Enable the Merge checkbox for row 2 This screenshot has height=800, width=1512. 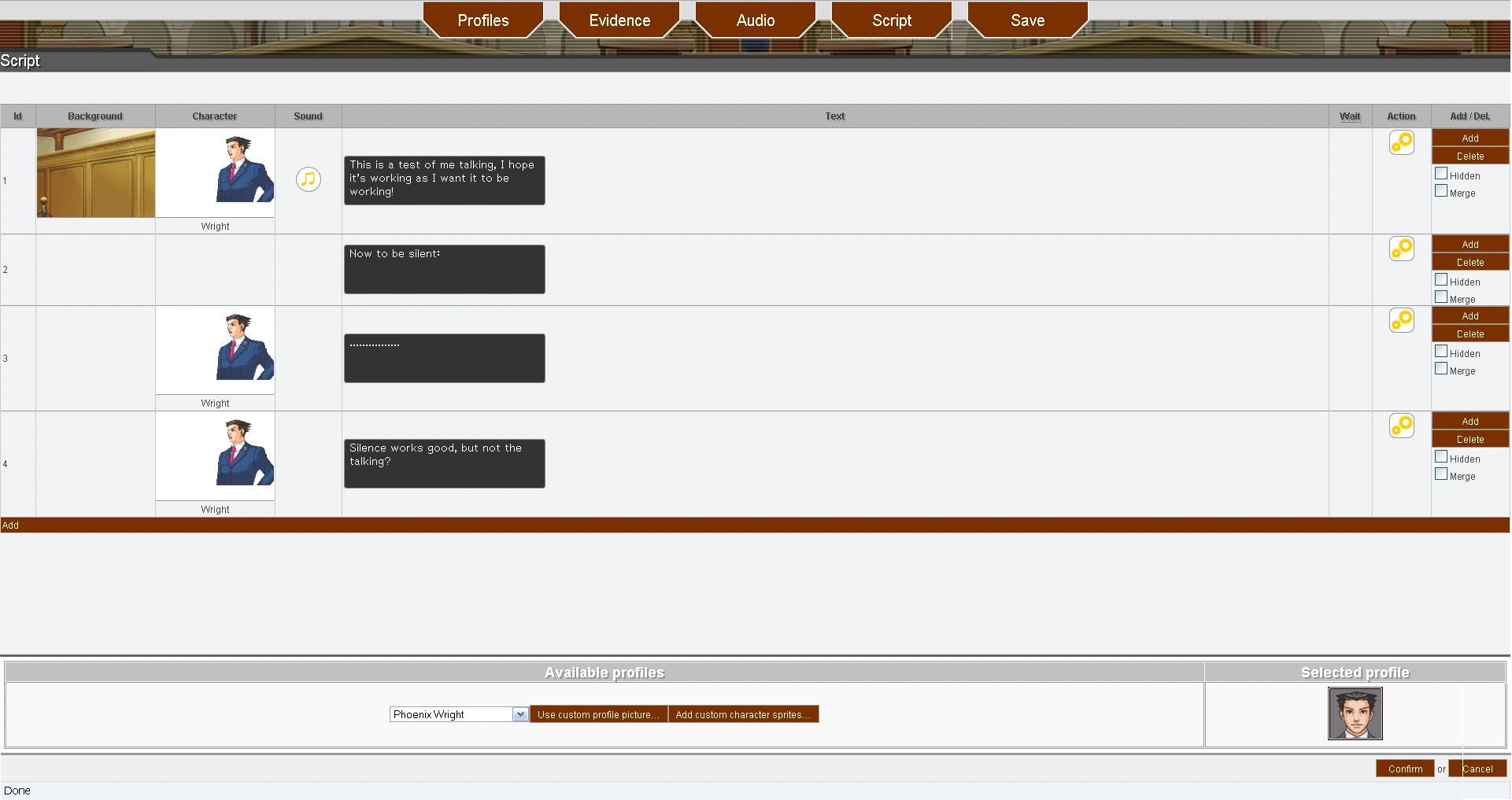click(x=1441, y=297)
